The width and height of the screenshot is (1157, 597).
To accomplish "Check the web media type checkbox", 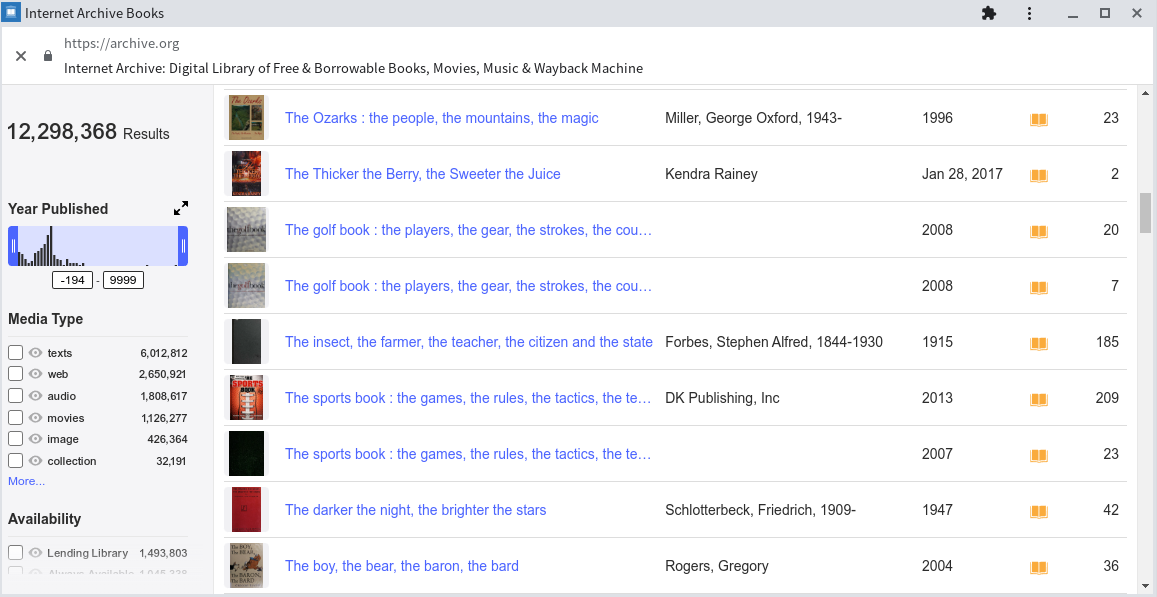I will pos(15,374).
